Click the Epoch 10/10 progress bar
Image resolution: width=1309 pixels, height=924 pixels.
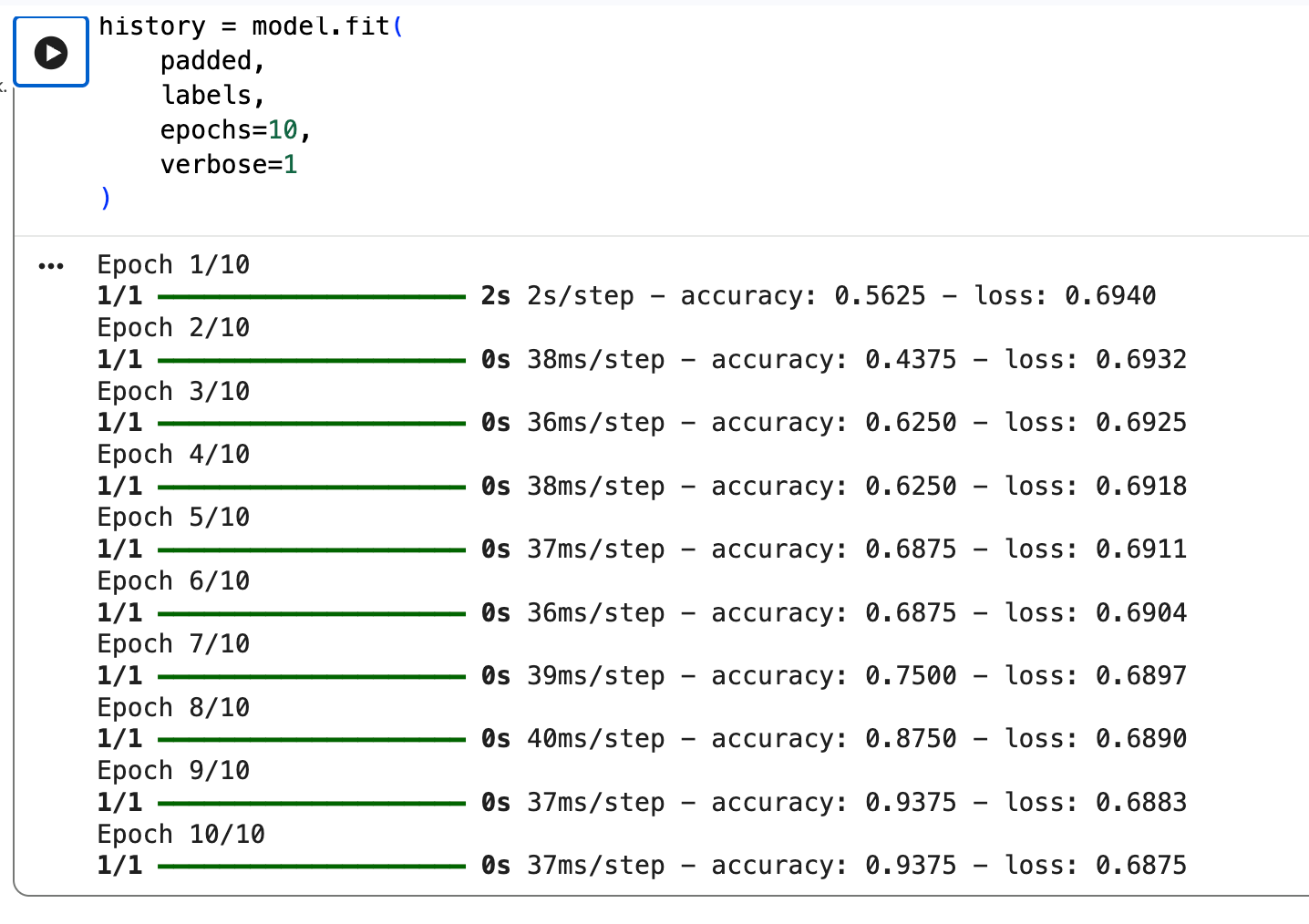tap(311, 867)
